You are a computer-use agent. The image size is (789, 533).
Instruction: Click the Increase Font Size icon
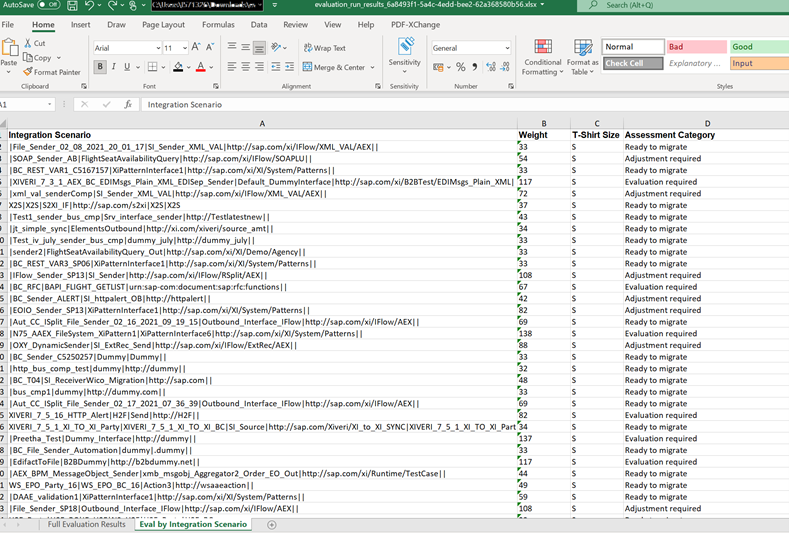[x=196, y=47]
